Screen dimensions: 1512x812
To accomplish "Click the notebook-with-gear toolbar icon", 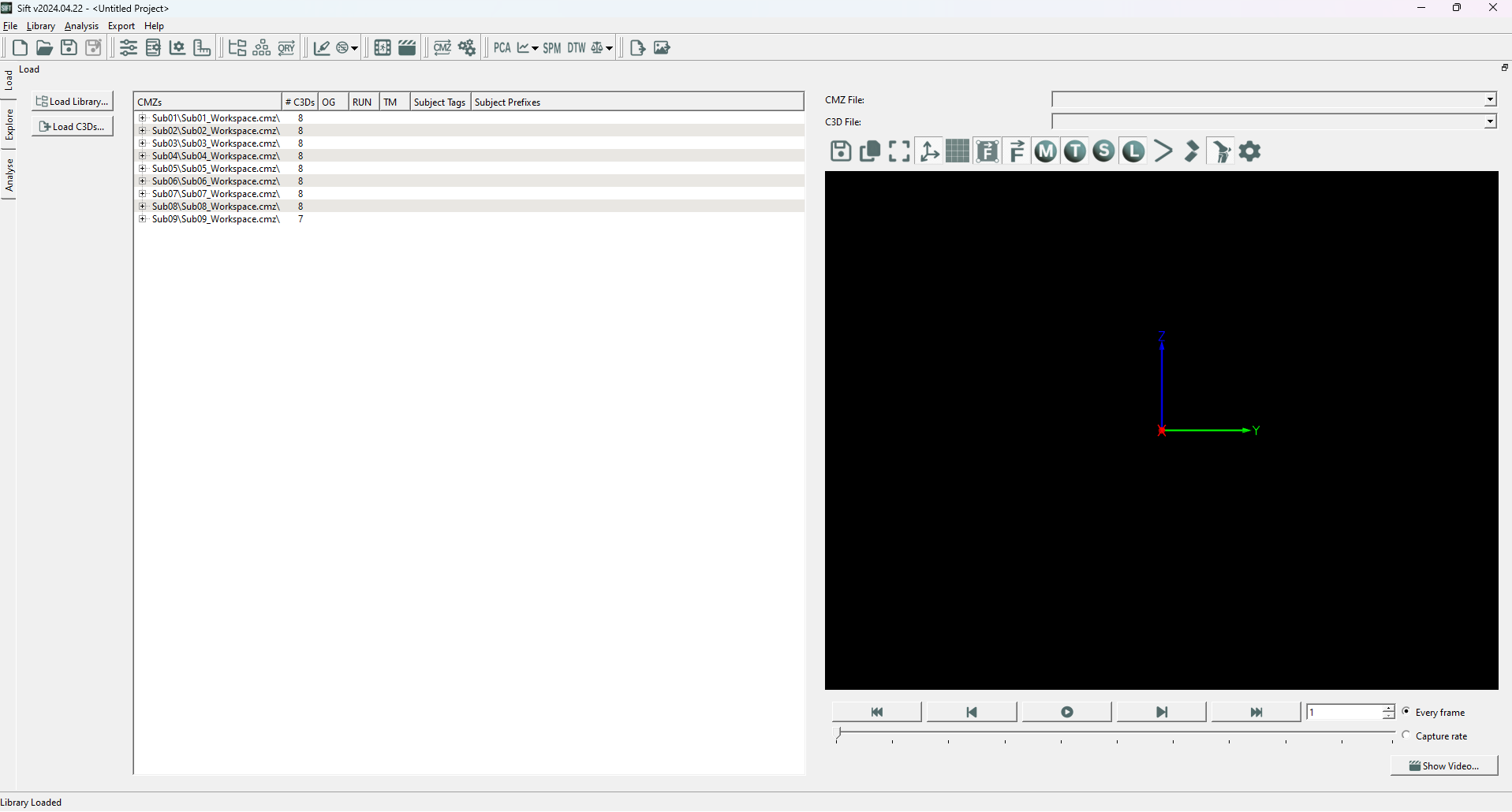I will click(x=153, y=48).
